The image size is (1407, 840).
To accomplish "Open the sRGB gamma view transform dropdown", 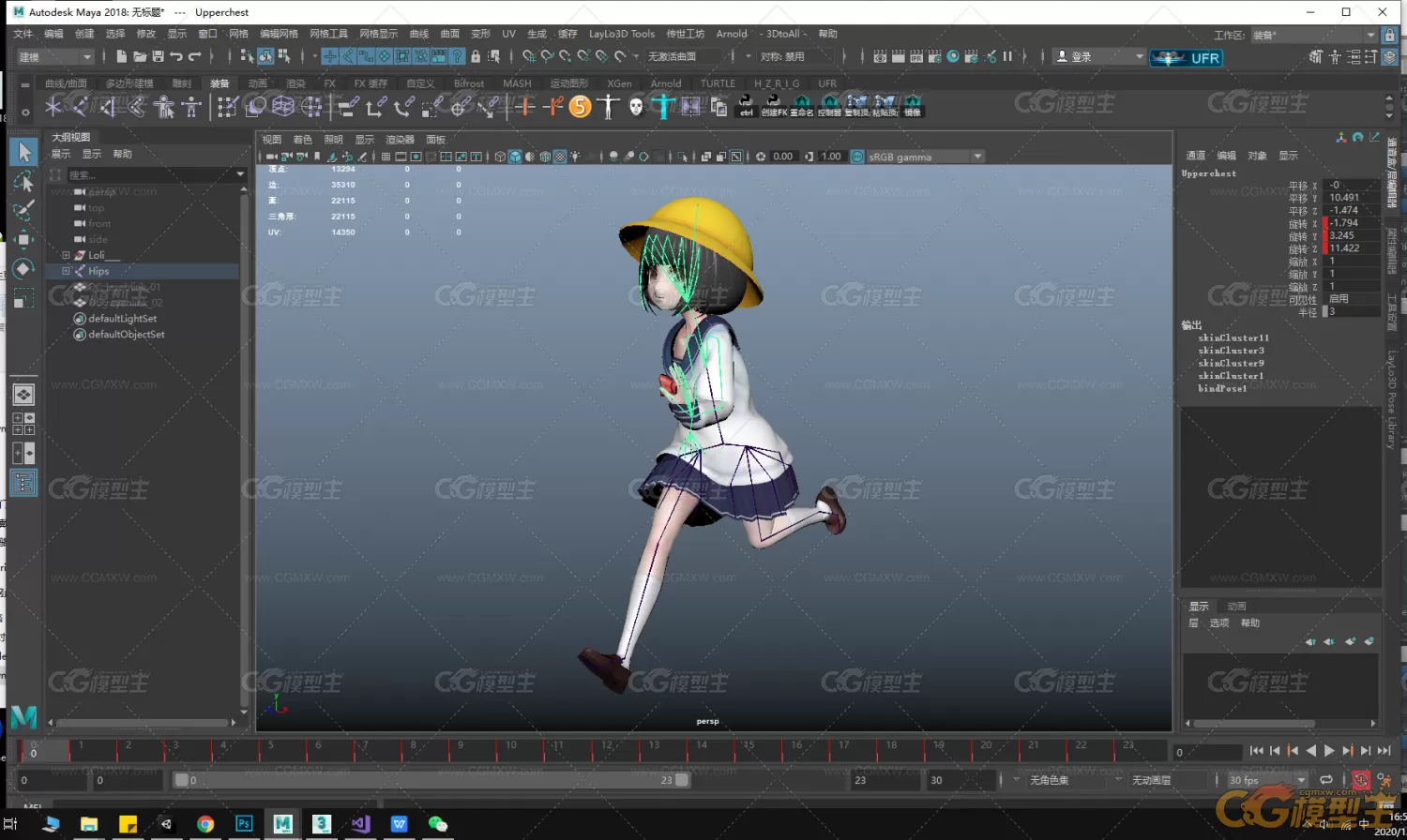I will [924, 157].
